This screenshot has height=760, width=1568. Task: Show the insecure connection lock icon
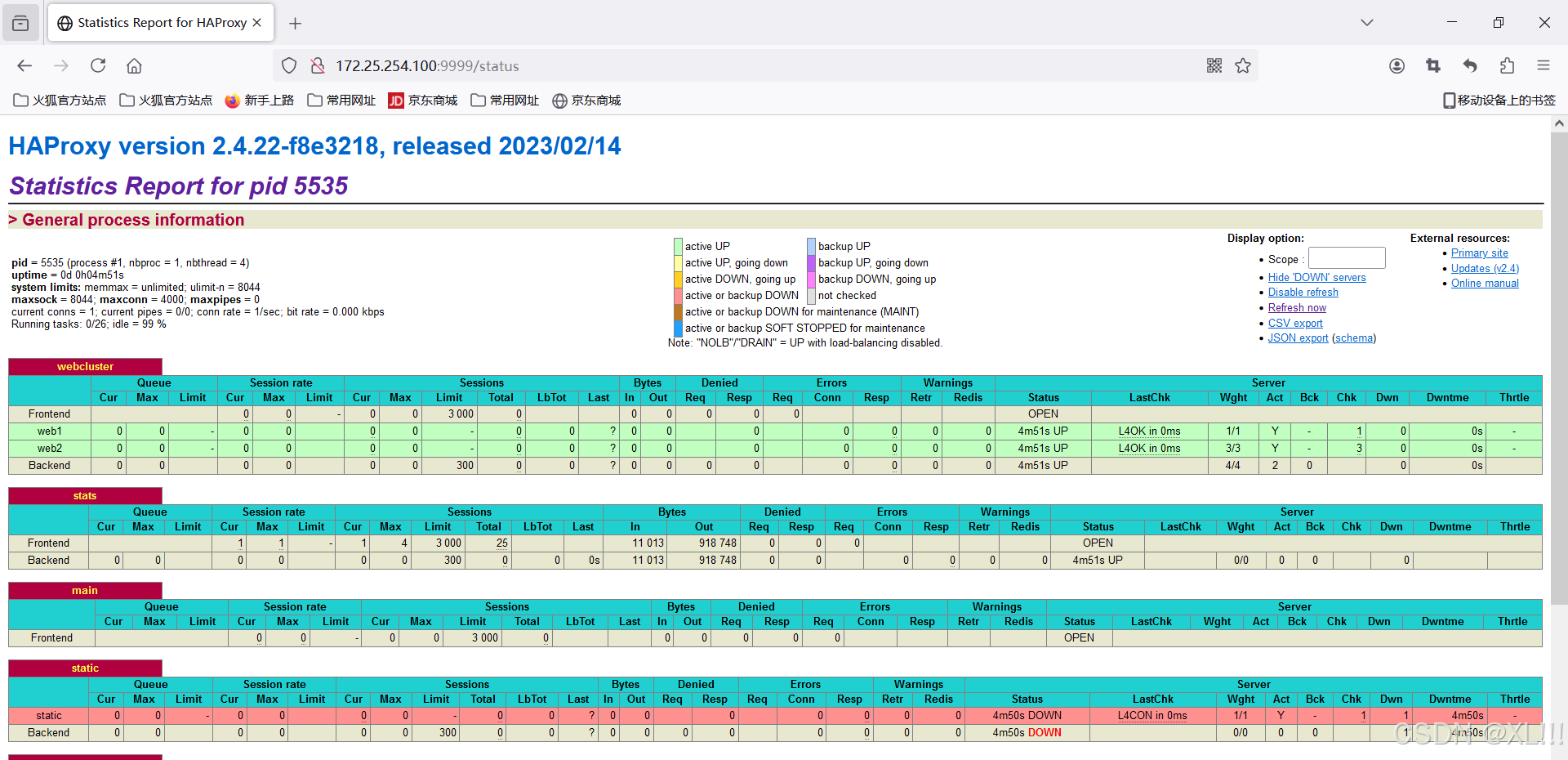tap(318, 66)
